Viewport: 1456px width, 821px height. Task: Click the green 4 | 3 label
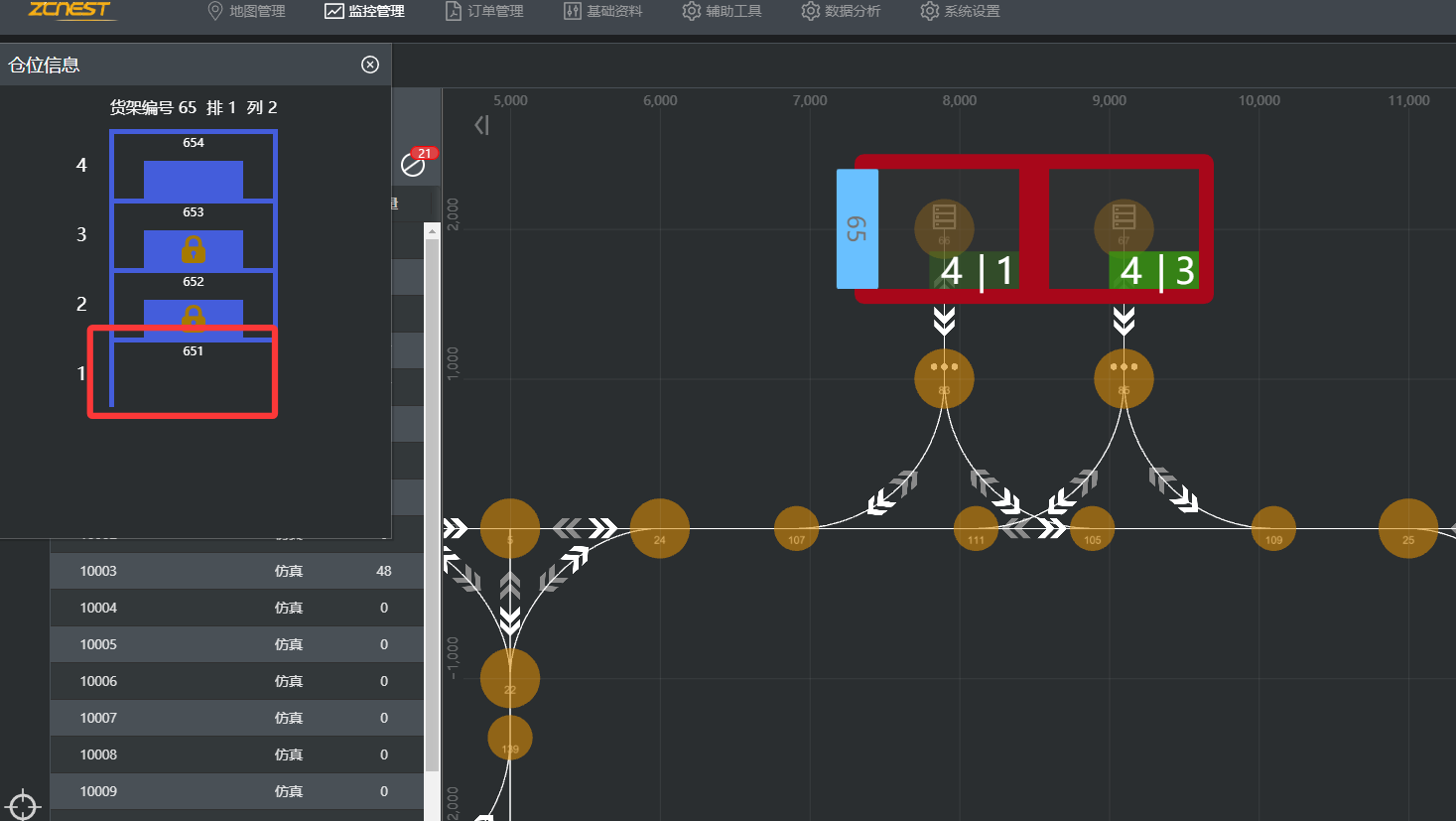click(1154, 271)
